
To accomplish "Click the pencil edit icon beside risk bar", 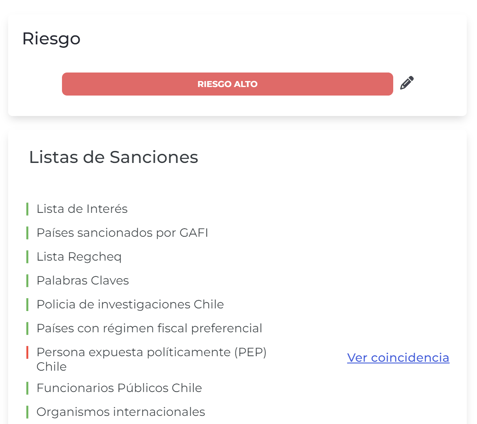I will coord(407,83).
